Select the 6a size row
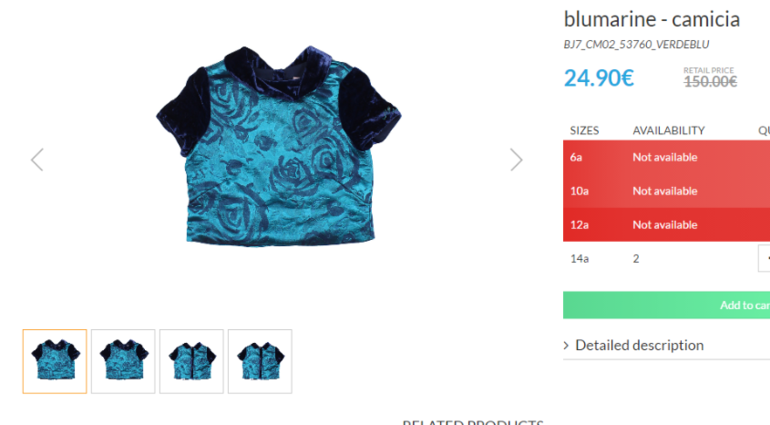Image resolution: width=770 pixels, height=425 pixels. pyautogui.click(x=666, y=157)
